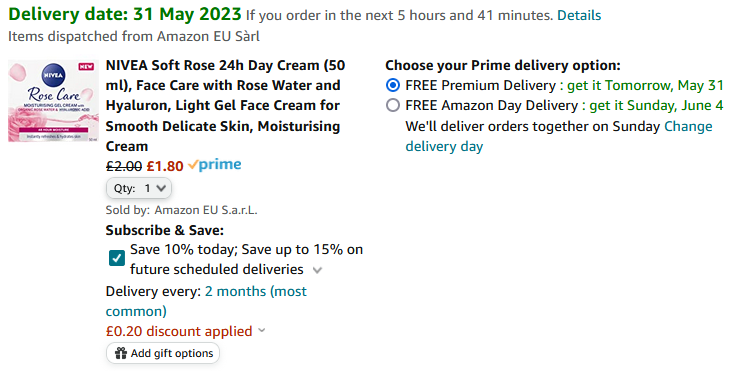
Task: Open the NIVEA Soft Rose product title
Action: 225,106
